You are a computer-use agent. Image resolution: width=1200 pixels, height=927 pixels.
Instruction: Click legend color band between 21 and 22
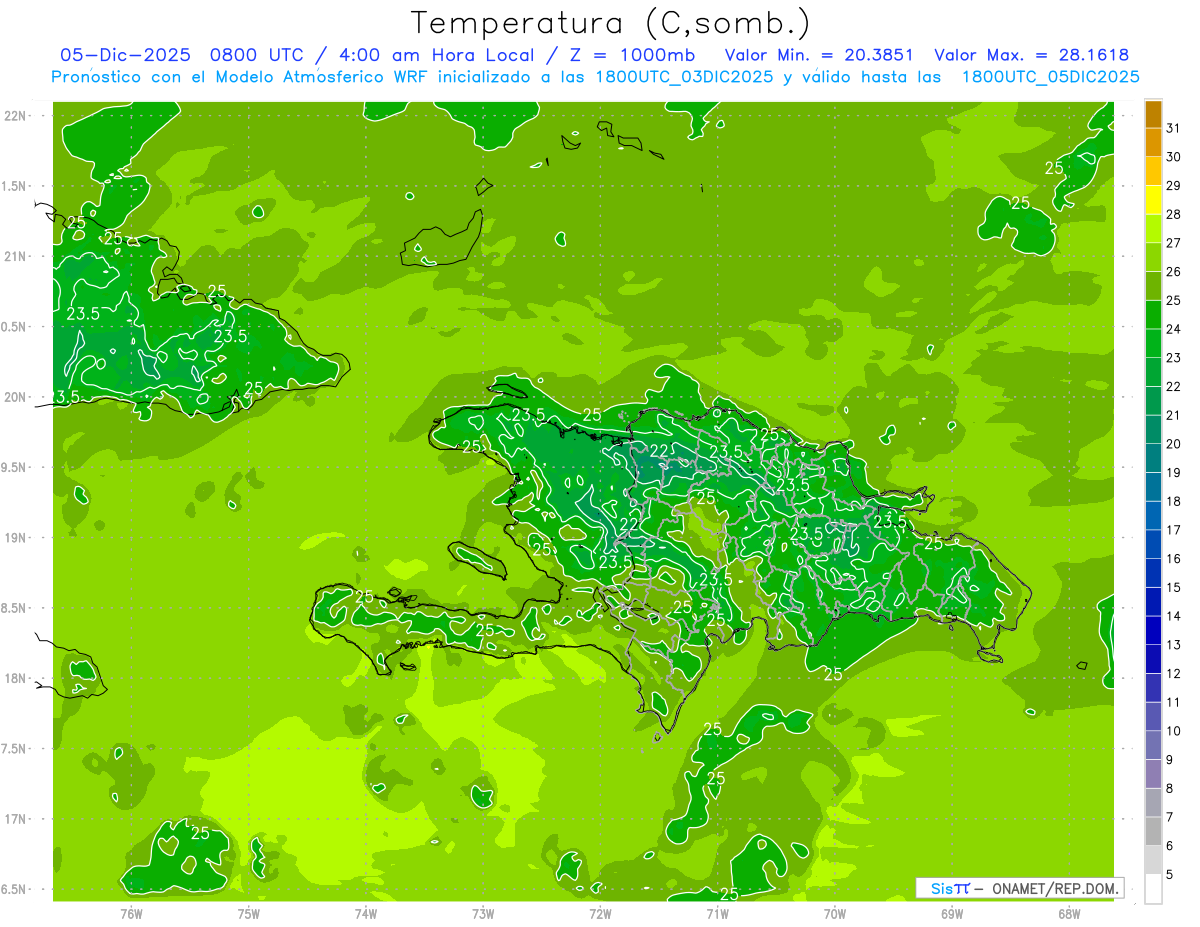[1153, 401]
